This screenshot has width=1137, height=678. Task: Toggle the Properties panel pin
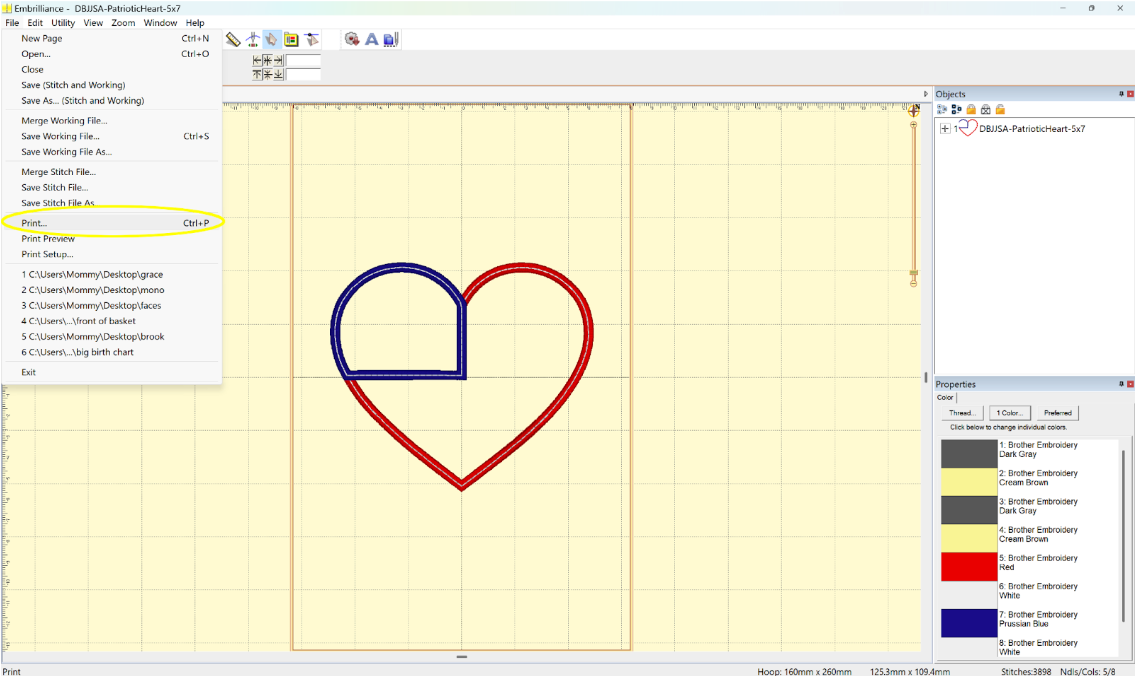point(1121,384)
